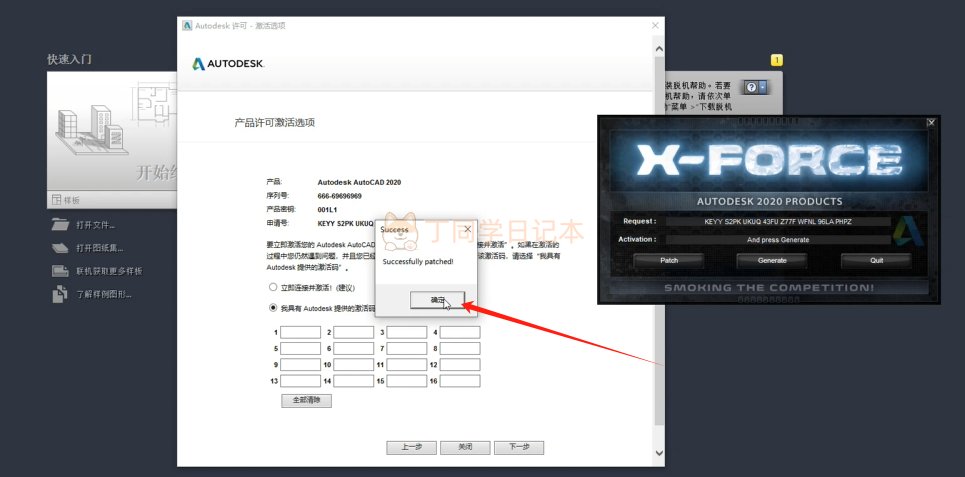The height and width of the screenshot is (477, 965).
Task: Click the serial number 666-69696969
Action: tap(340, 196)
